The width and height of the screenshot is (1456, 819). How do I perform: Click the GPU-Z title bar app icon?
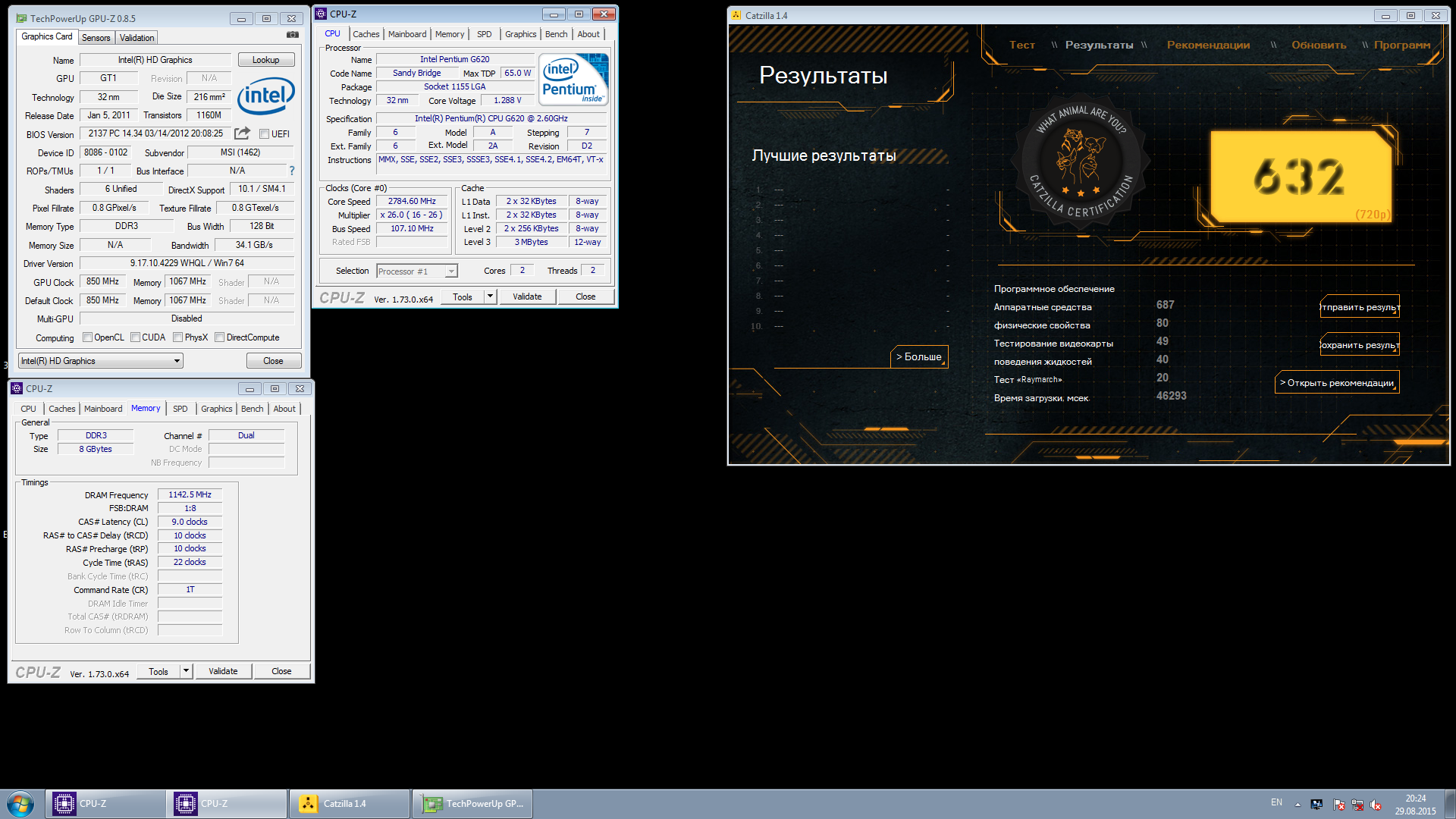21,18
